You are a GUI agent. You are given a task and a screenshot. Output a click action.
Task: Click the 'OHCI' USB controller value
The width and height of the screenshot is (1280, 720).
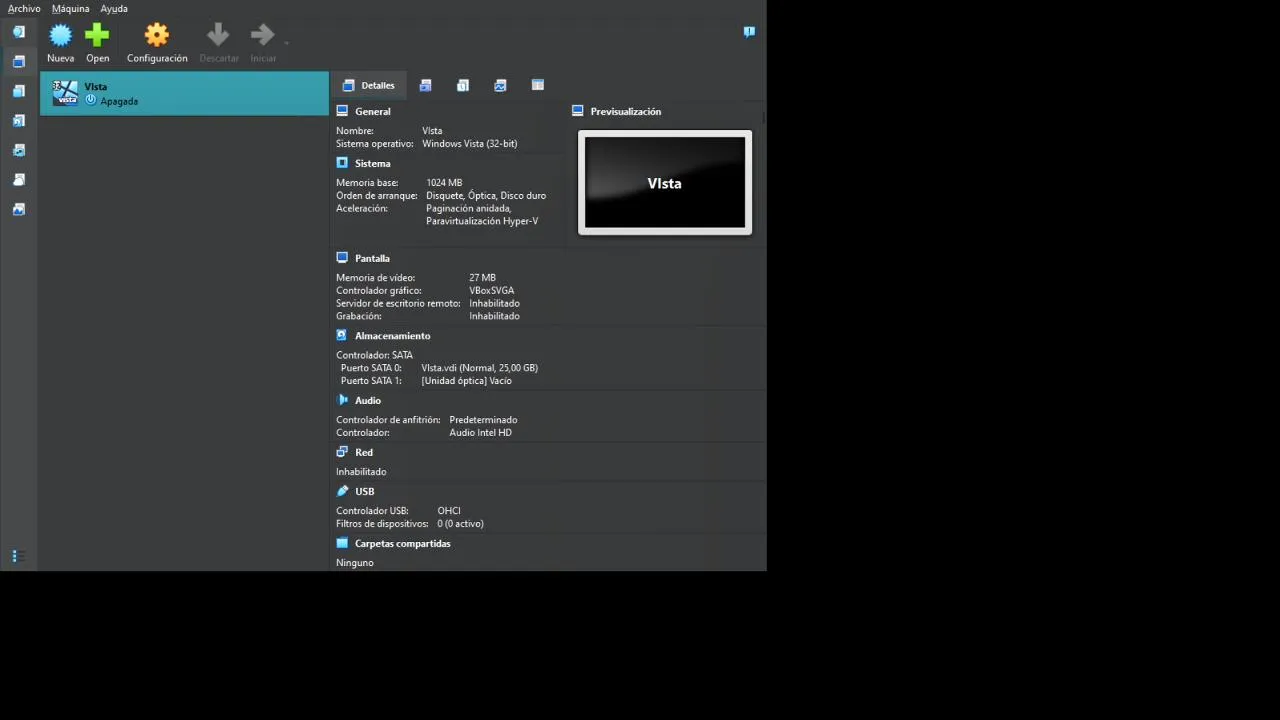click(449, 511)
